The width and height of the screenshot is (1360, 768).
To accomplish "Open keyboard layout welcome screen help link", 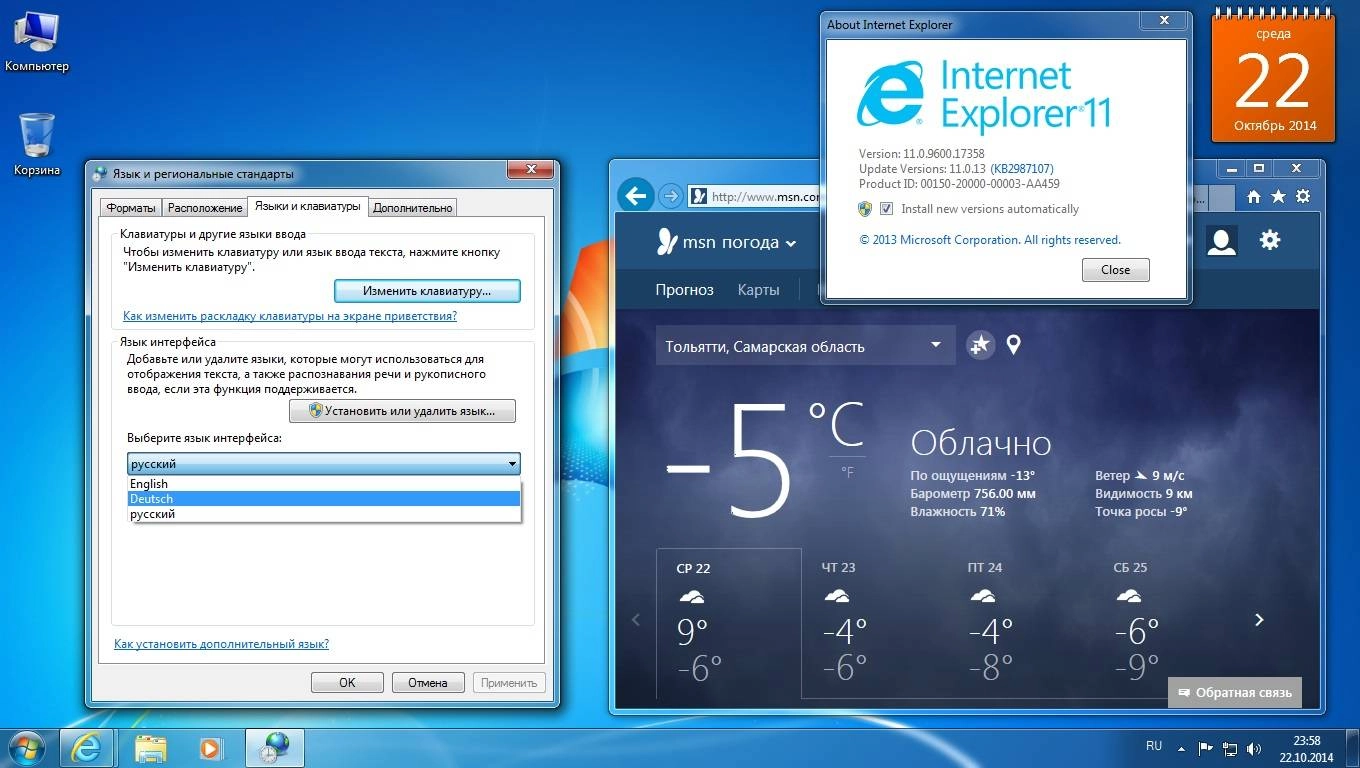I will pyautogui.click(x=290, y=316).
